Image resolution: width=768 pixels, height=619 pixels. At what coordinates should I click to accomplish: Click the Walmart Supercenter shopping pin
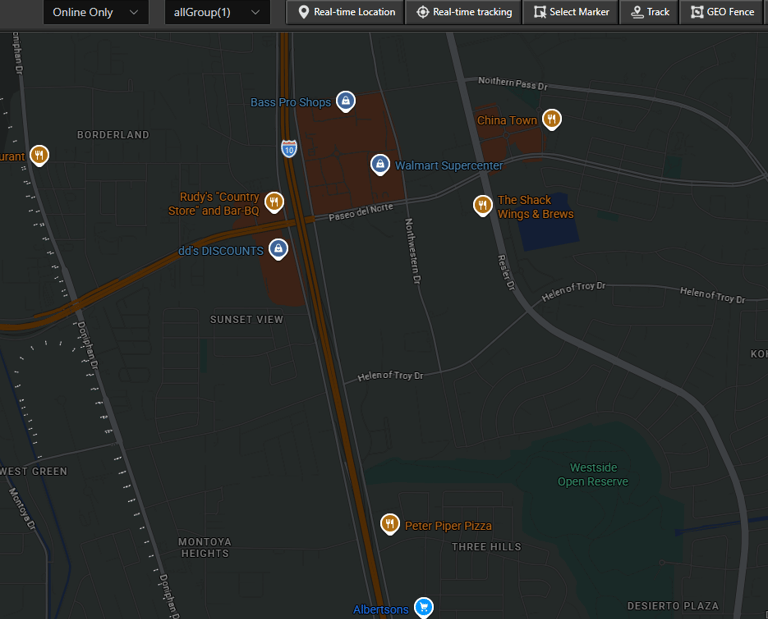[380, 165]
